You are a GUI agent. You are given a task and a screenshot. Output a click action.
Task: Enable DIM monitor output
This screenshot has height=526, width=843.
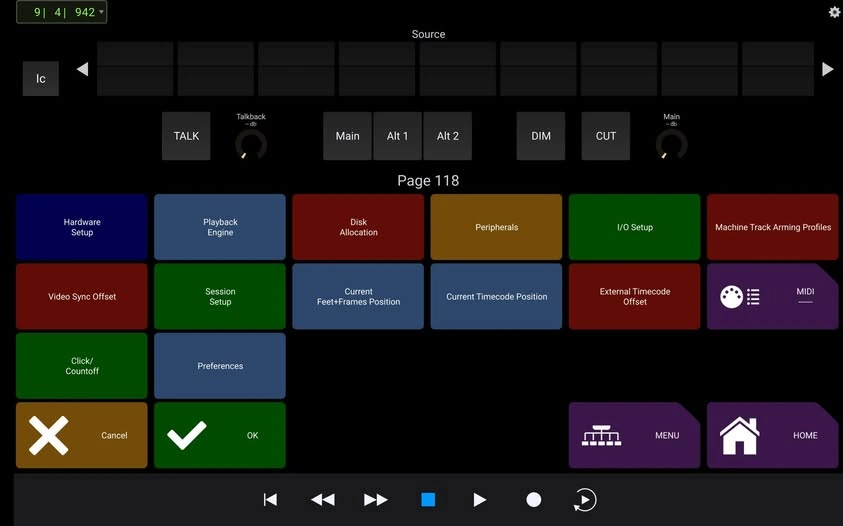(541, 136)
